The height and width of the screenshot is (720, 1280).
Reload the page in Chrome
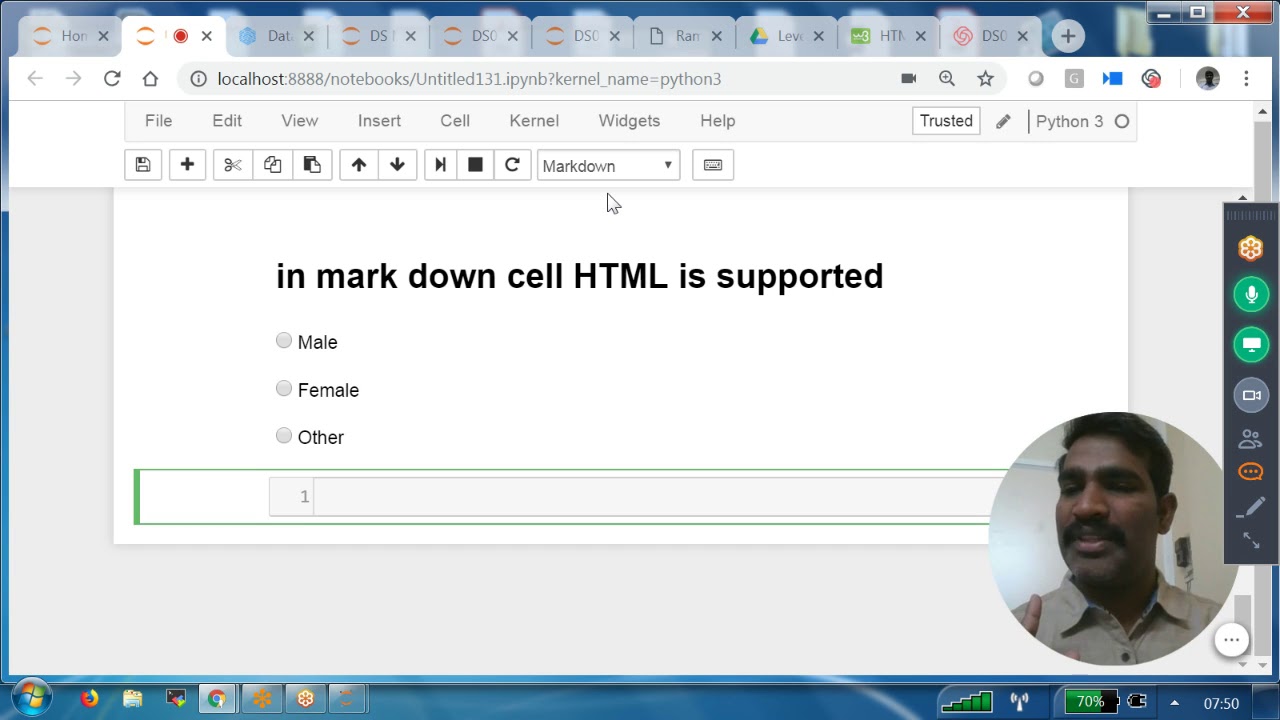pos(112,78)
